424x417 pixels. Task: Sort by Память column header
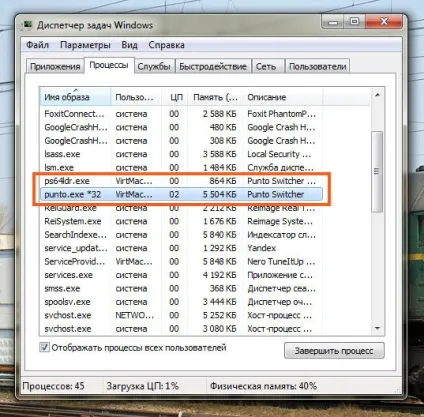(x=215, y=97)
